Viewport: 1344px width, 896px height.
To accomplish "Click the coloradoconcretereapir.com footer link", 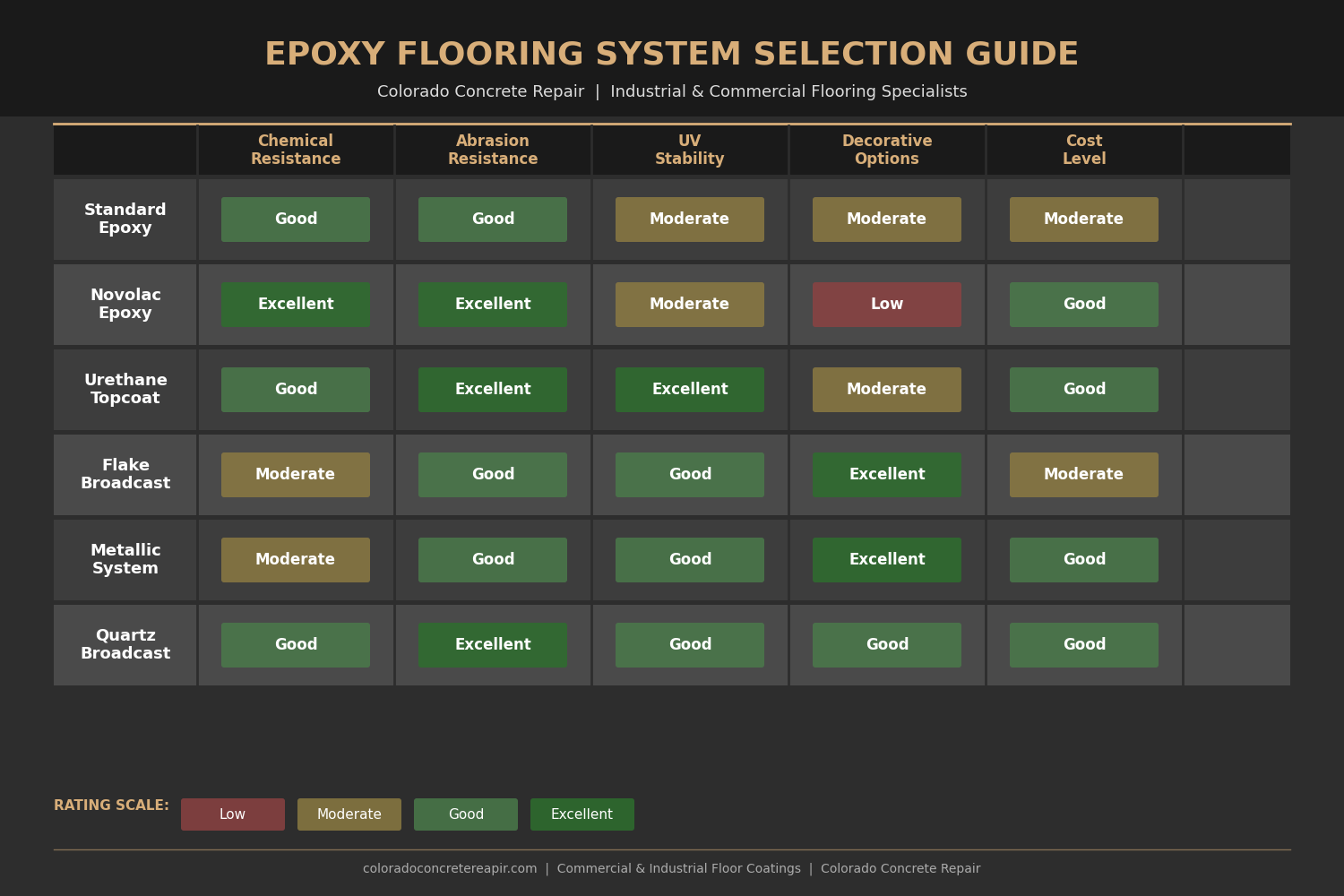I will tap(449, 867).
